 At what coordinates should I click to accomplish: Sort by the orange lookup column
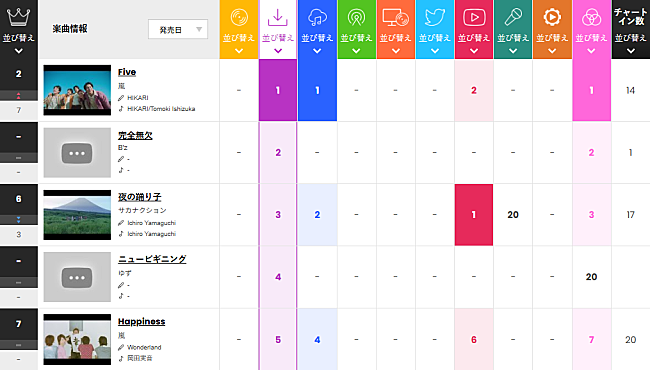point(395,44)
